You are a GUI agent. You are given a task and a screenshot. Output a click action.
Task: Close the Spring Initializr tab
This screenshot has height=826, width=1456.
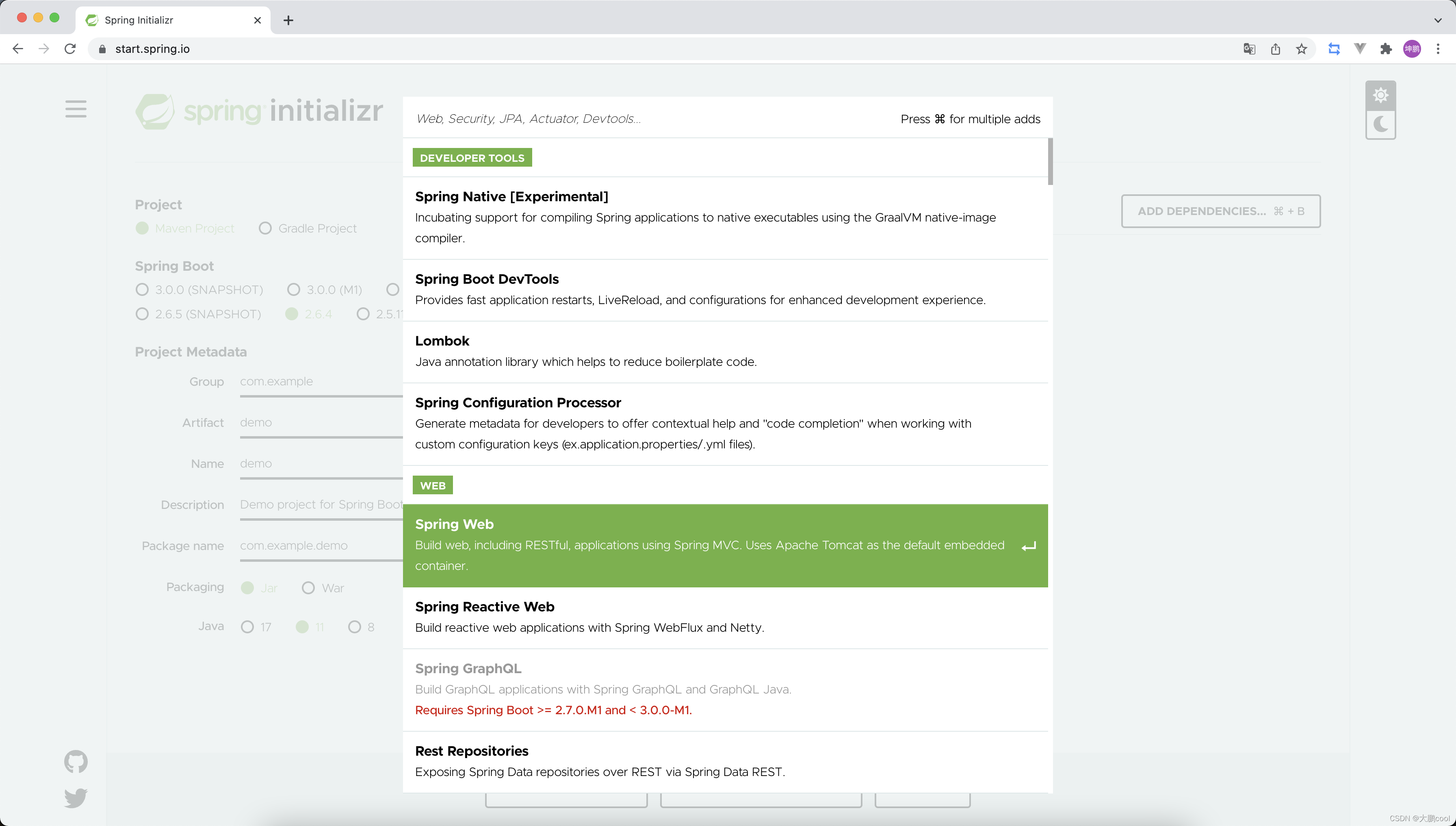(x=258, y=20)
